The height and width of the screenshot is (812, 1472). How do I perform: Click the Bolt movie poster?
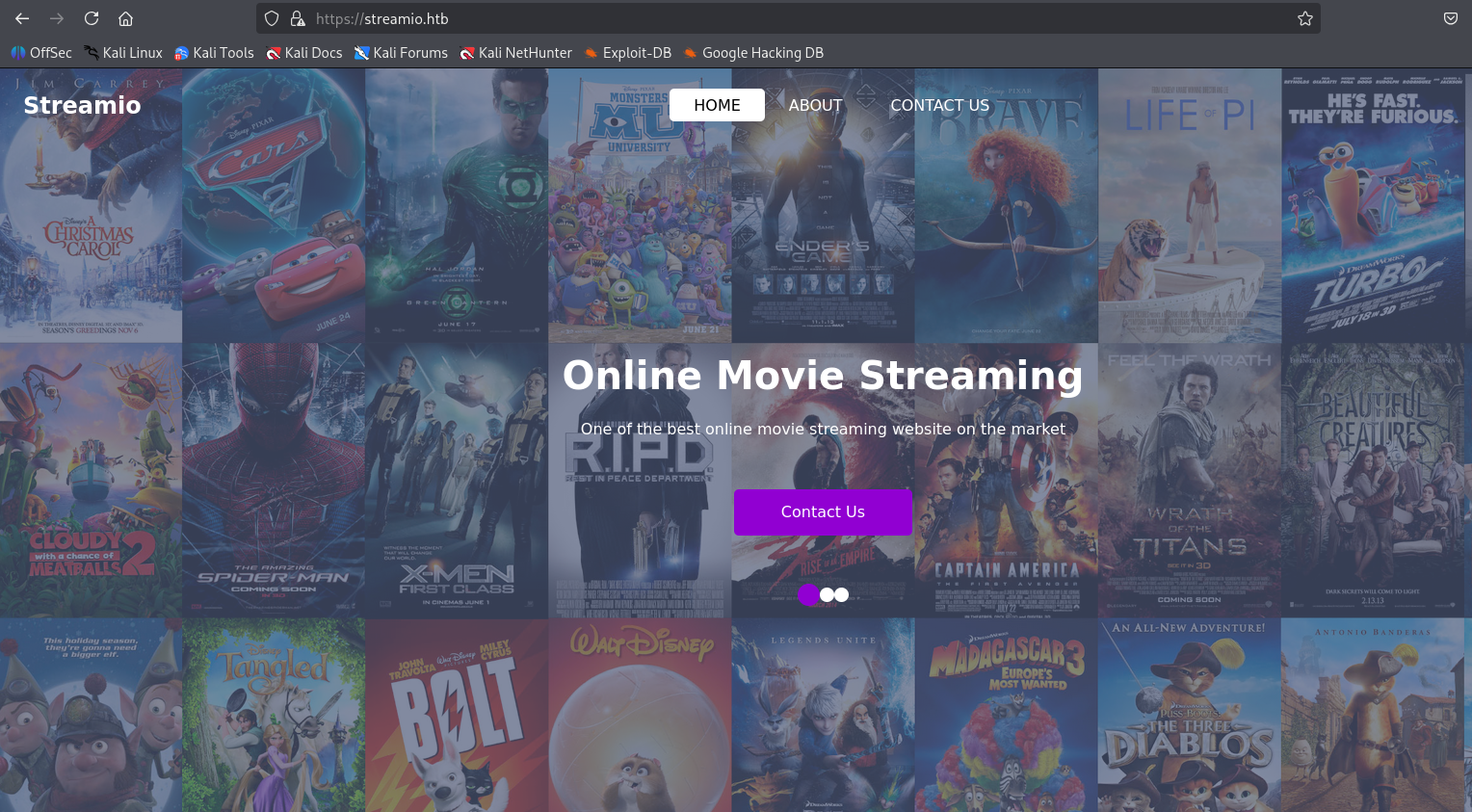pyautogui.click(x=457, y=715)
